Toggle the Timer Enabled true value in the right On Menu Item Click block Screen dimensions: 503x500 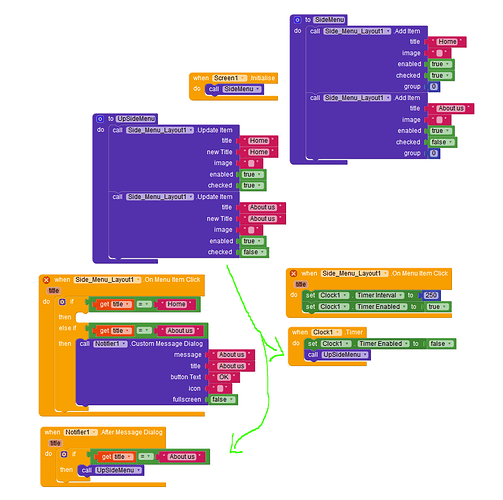click(439, 307)
